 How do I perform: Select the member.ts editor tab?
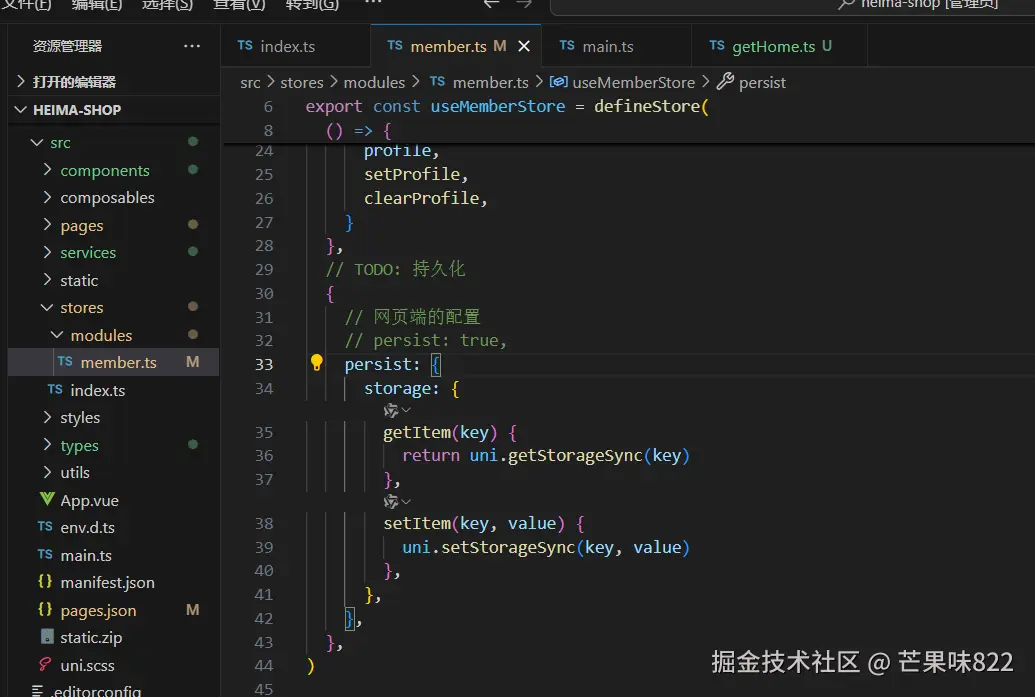449,46
